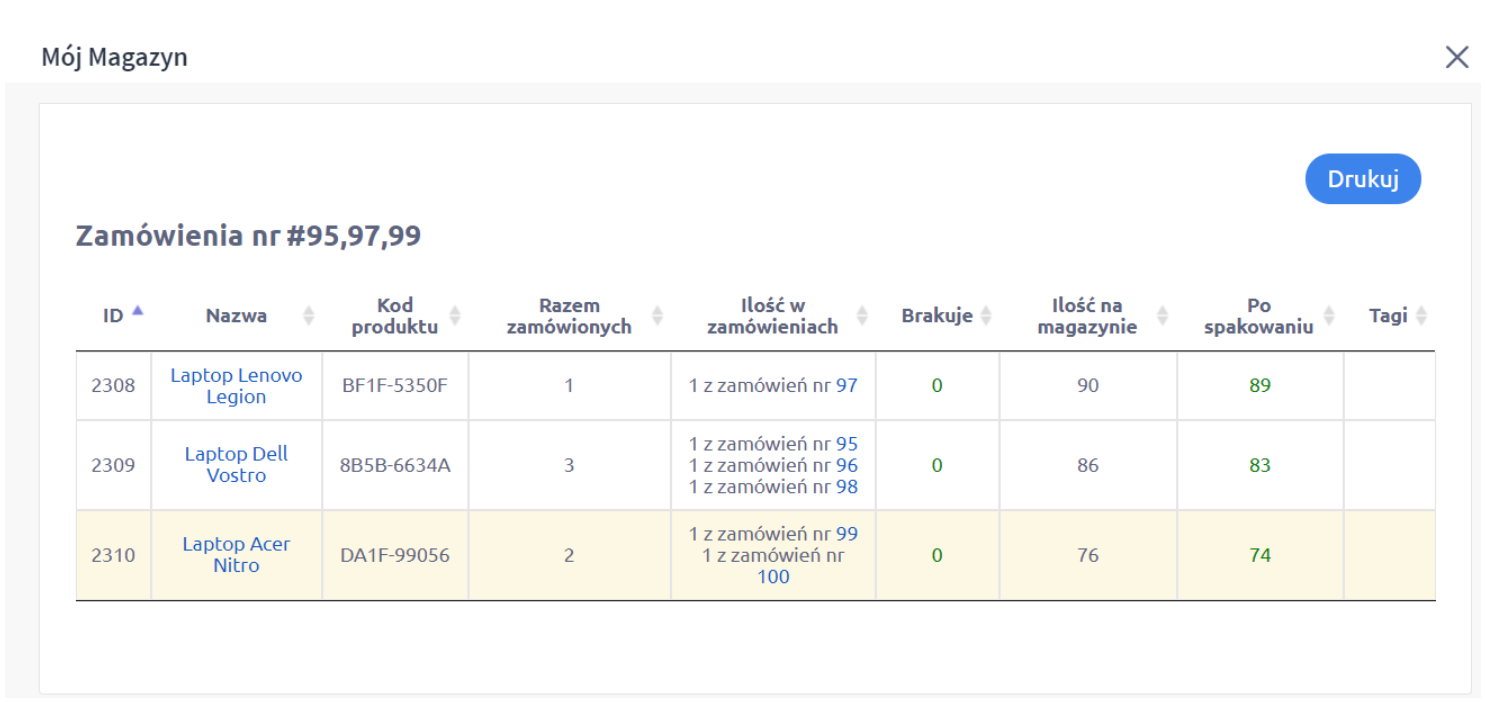Open Laptop Lenovo Legion product link

click(x=236, y=386)
